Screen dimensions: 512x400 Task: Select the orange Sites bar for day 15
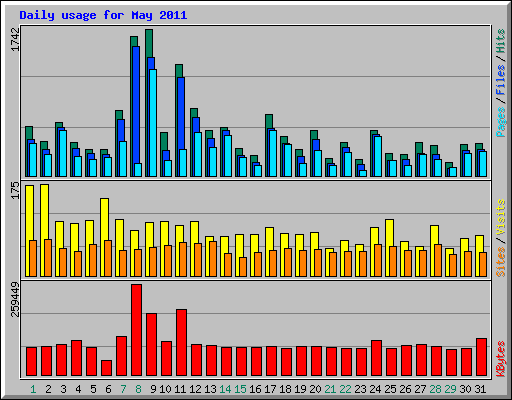click(x=243, y=267)
